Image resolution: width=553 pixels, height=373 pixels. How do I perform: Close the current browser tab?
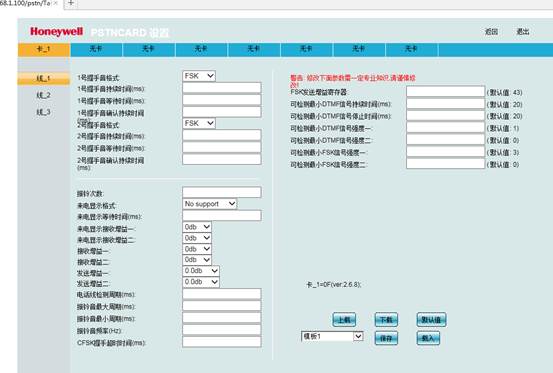pos(55,3)
